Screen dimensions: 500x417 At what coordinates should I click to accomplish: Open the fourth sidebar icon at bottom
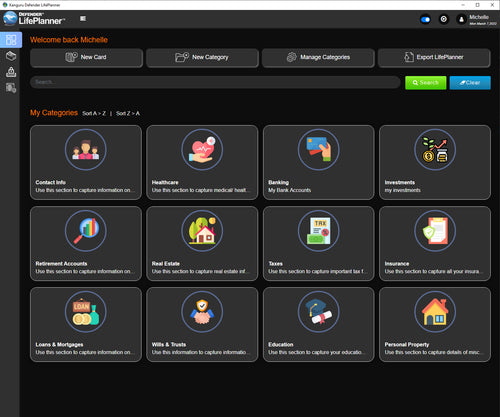coord(11,88)
